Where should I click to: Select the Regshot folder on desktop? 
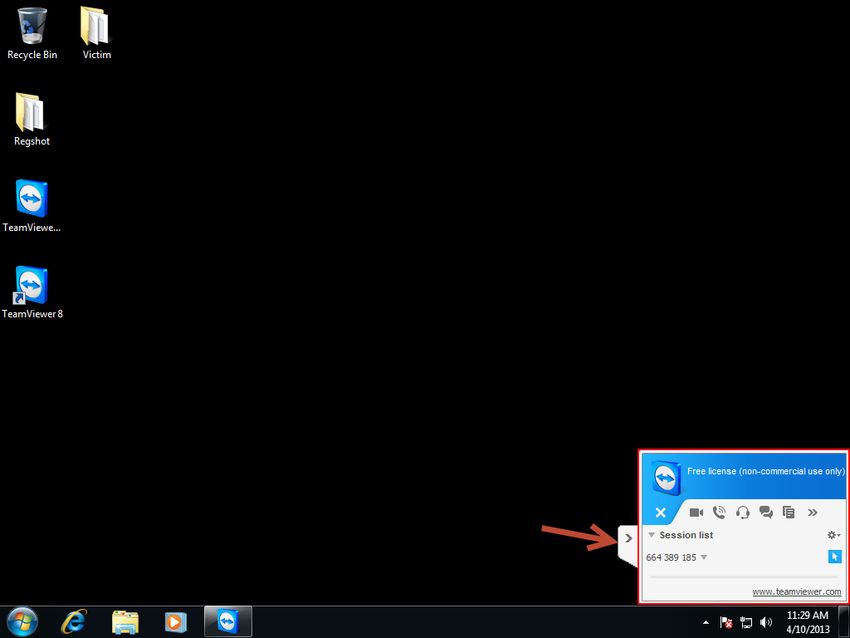(31, 119)
